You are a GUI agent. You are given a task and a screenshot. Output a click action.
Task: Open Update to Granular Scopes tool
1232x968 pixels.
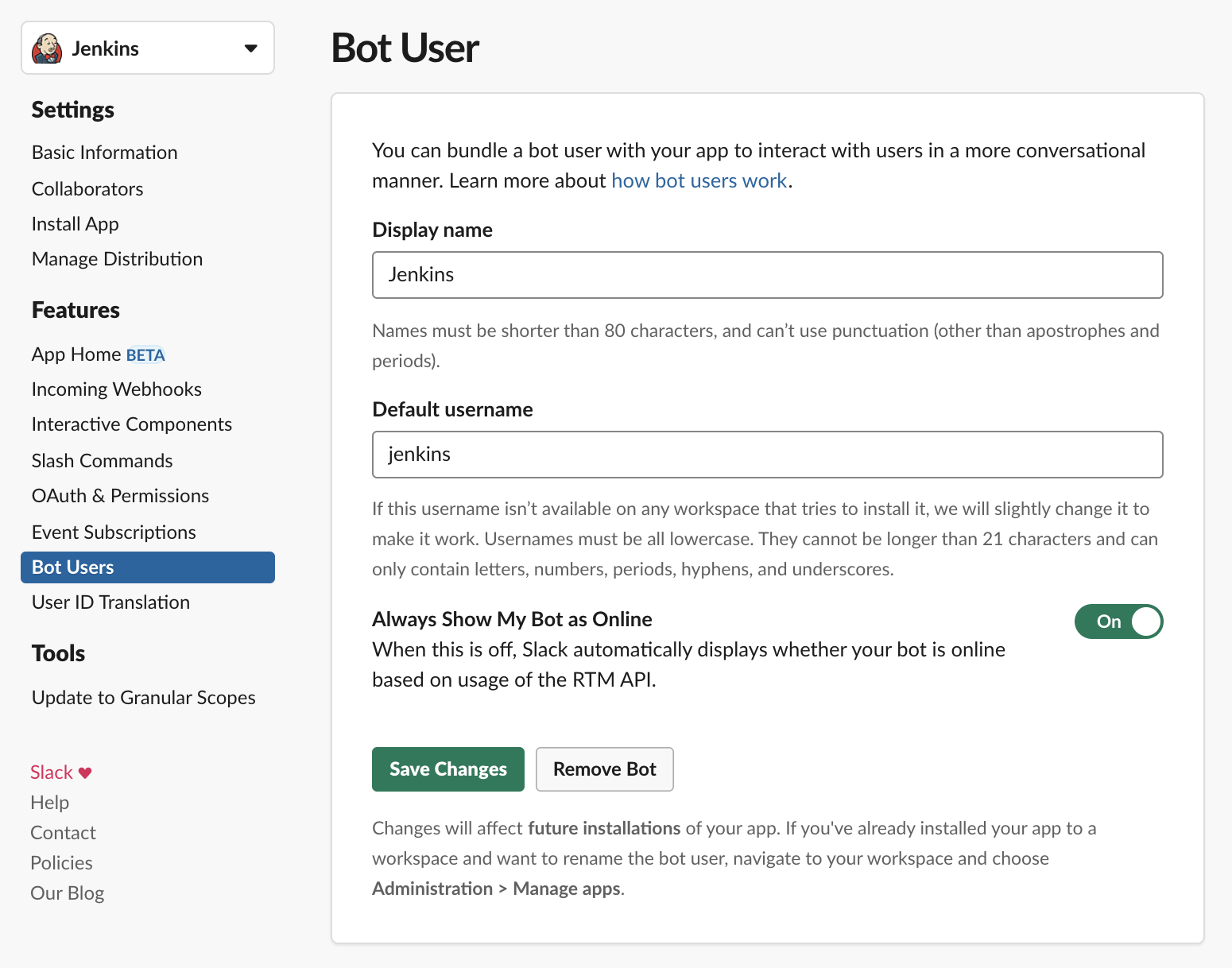pos(144,698)
